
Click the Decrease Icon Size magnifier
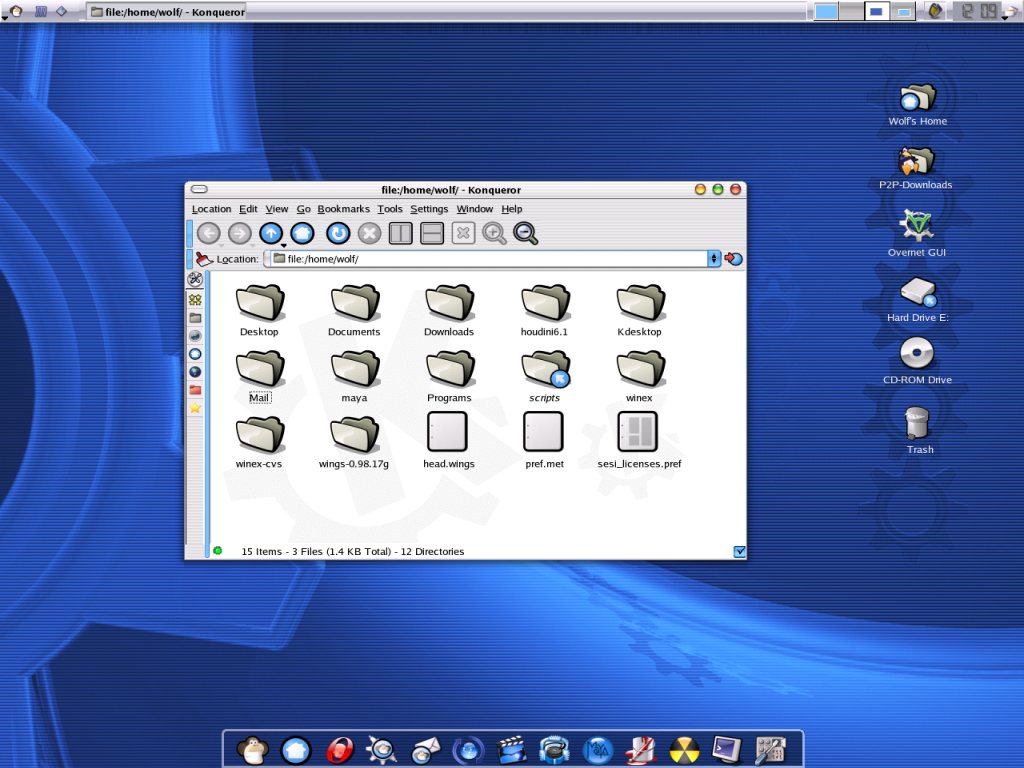point(526,233)
